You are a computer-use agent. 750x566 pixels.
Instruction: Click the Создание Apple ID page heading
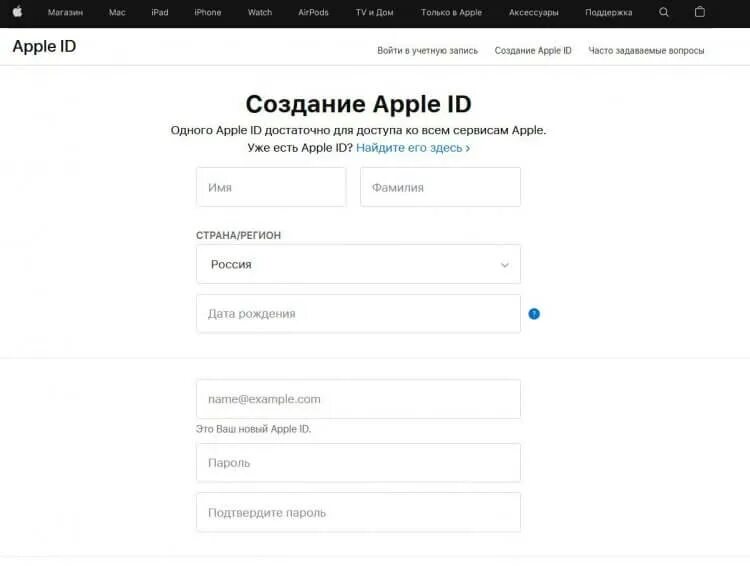(359, 104)
